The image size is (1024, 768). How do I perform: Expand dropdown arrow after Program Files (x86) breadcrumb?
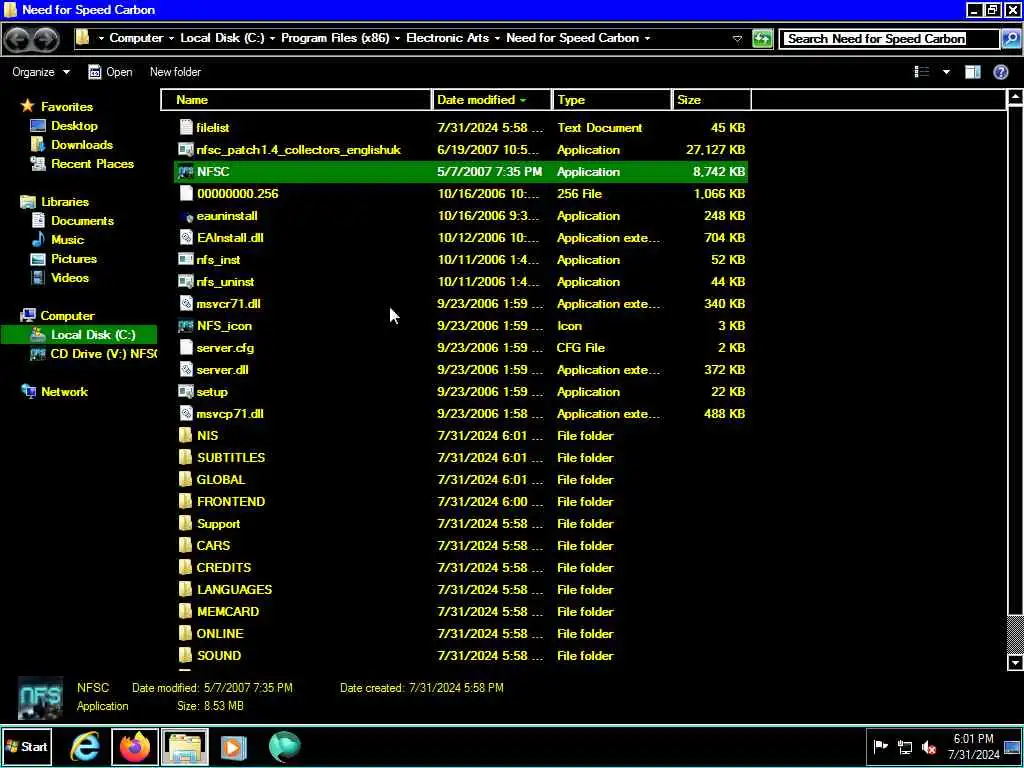[x=397, y=38]
